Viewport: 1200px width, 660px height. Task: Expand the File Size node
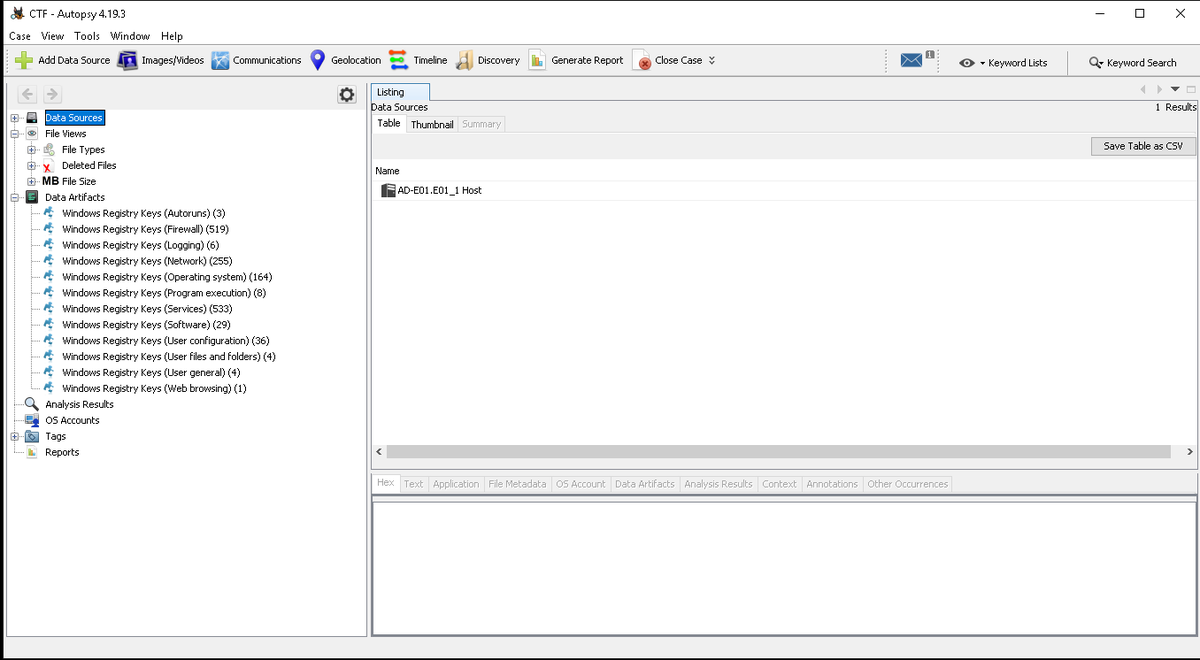[32, 181]
